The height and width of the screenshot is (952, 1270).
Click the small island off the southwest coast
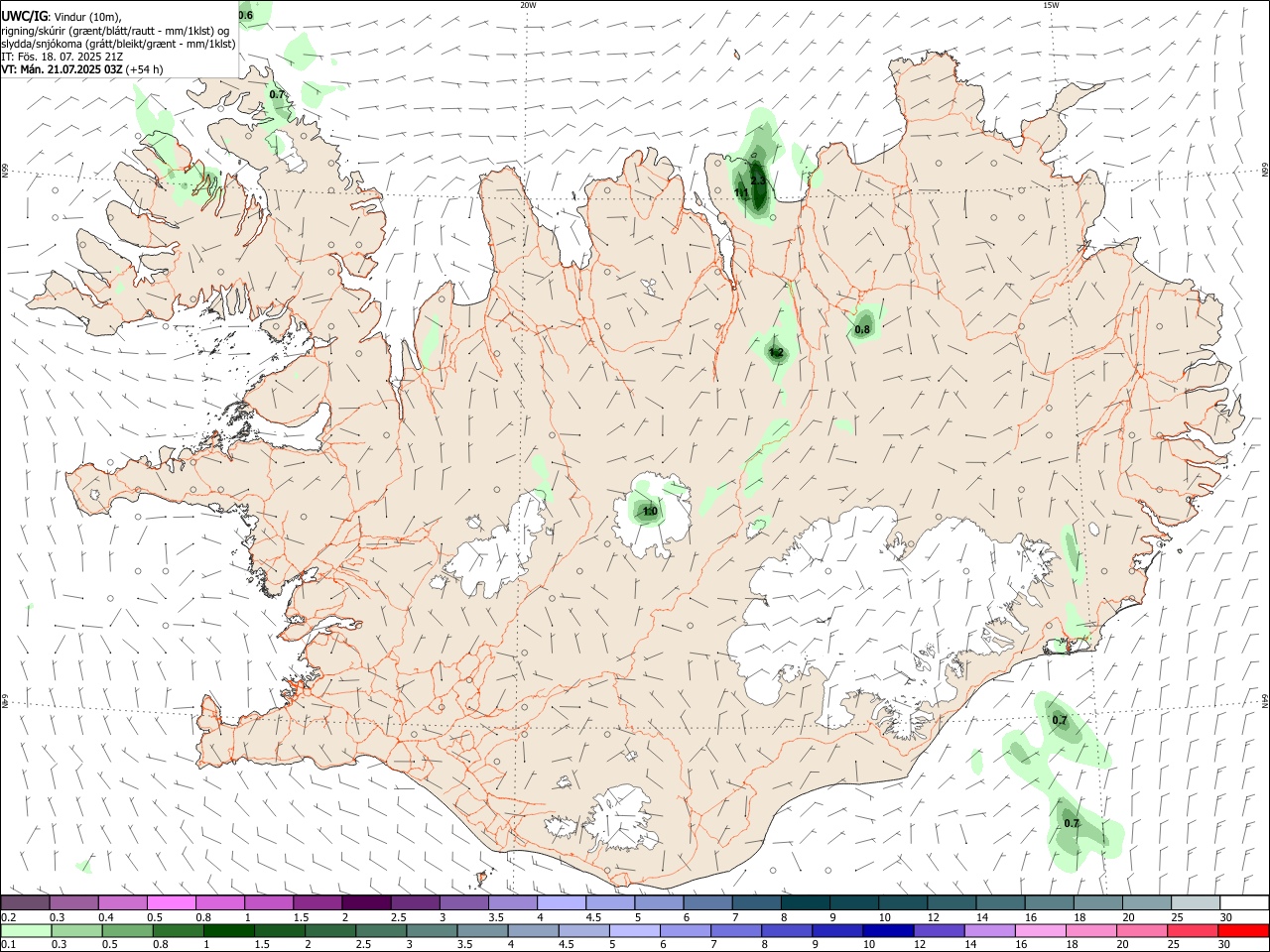[x=481, y=878]
